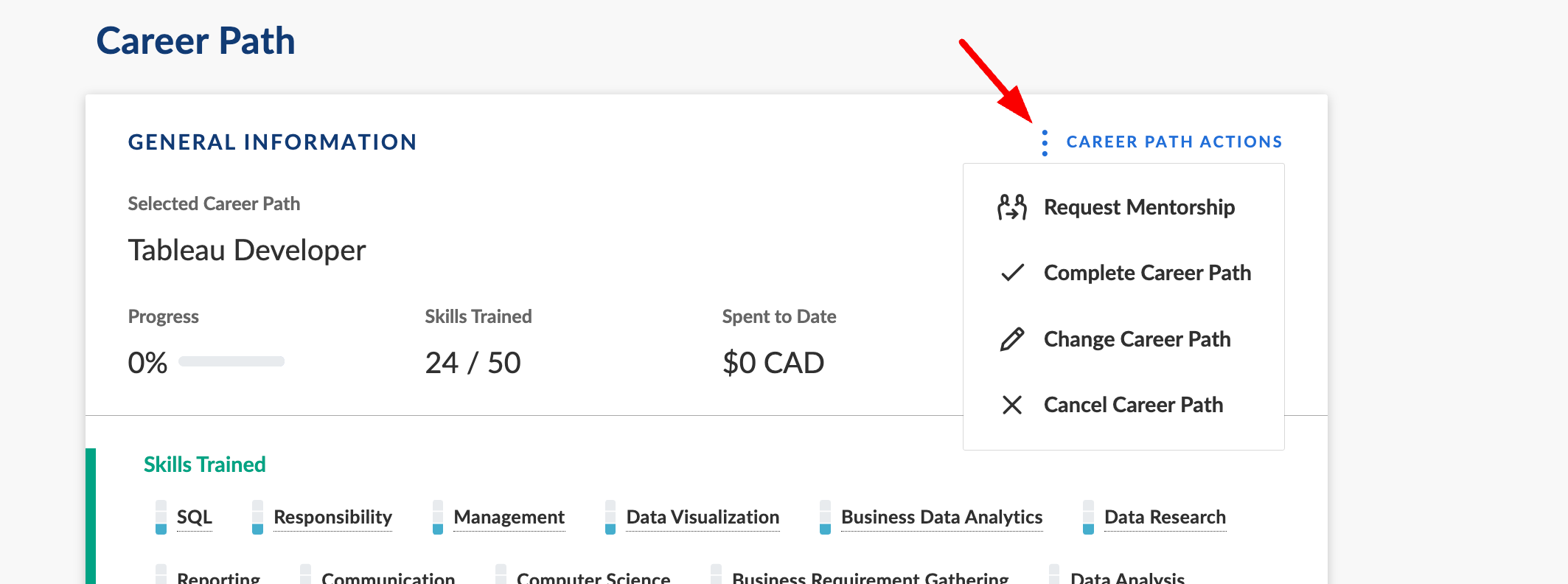This screenshot has width=1568, height=584.
Task: Select Request Mentorship from the menu
Action: coord(1139,207)
